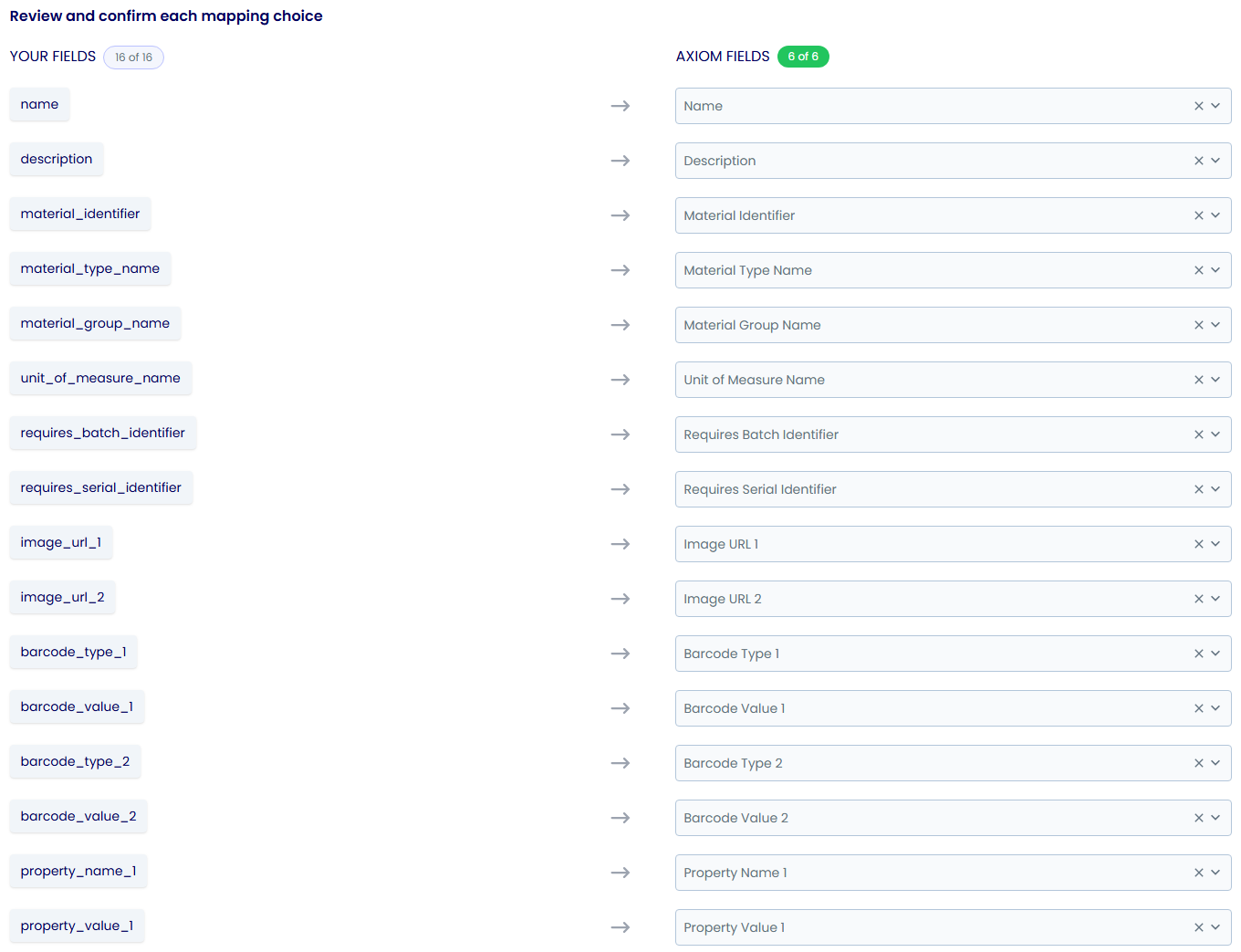Open the Requires Batch Identifier dropdown chevron
Image resolution: width=1241 pixels, height=952 pixels.
(1215, 434)
